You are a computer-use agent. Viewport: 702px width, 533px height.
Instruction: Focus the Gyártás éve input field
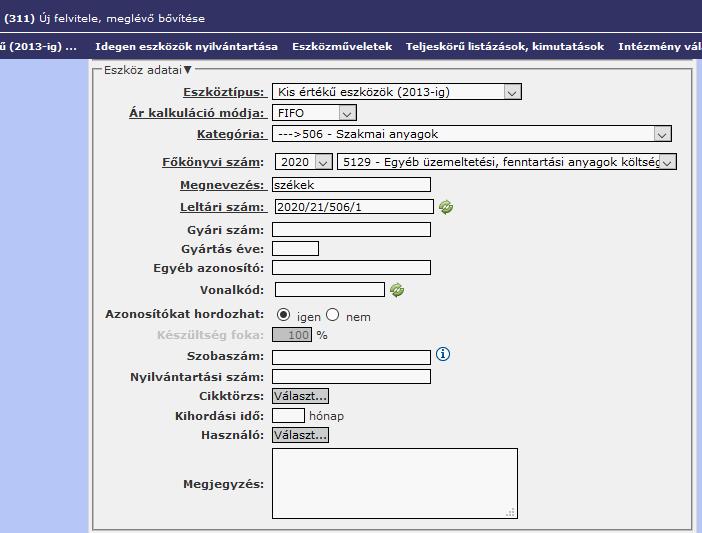pyautogui.click(x=295, y=248)
